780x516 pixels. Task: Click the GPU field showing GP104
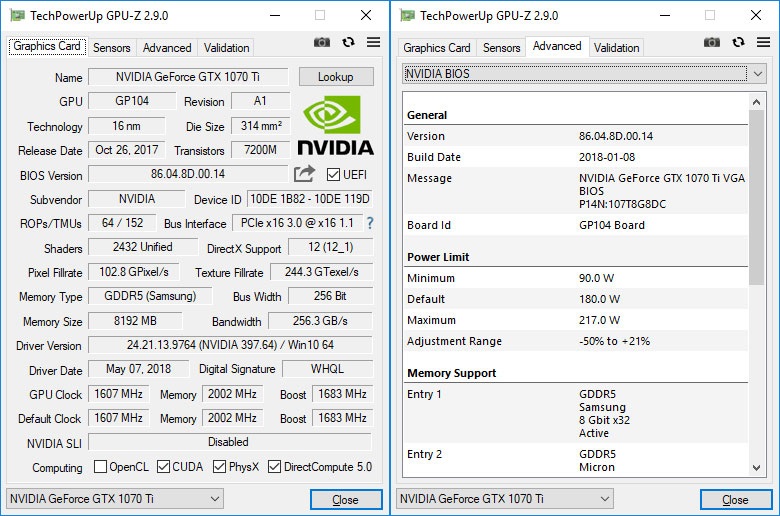pyautogui.click(x=132, y=101)
